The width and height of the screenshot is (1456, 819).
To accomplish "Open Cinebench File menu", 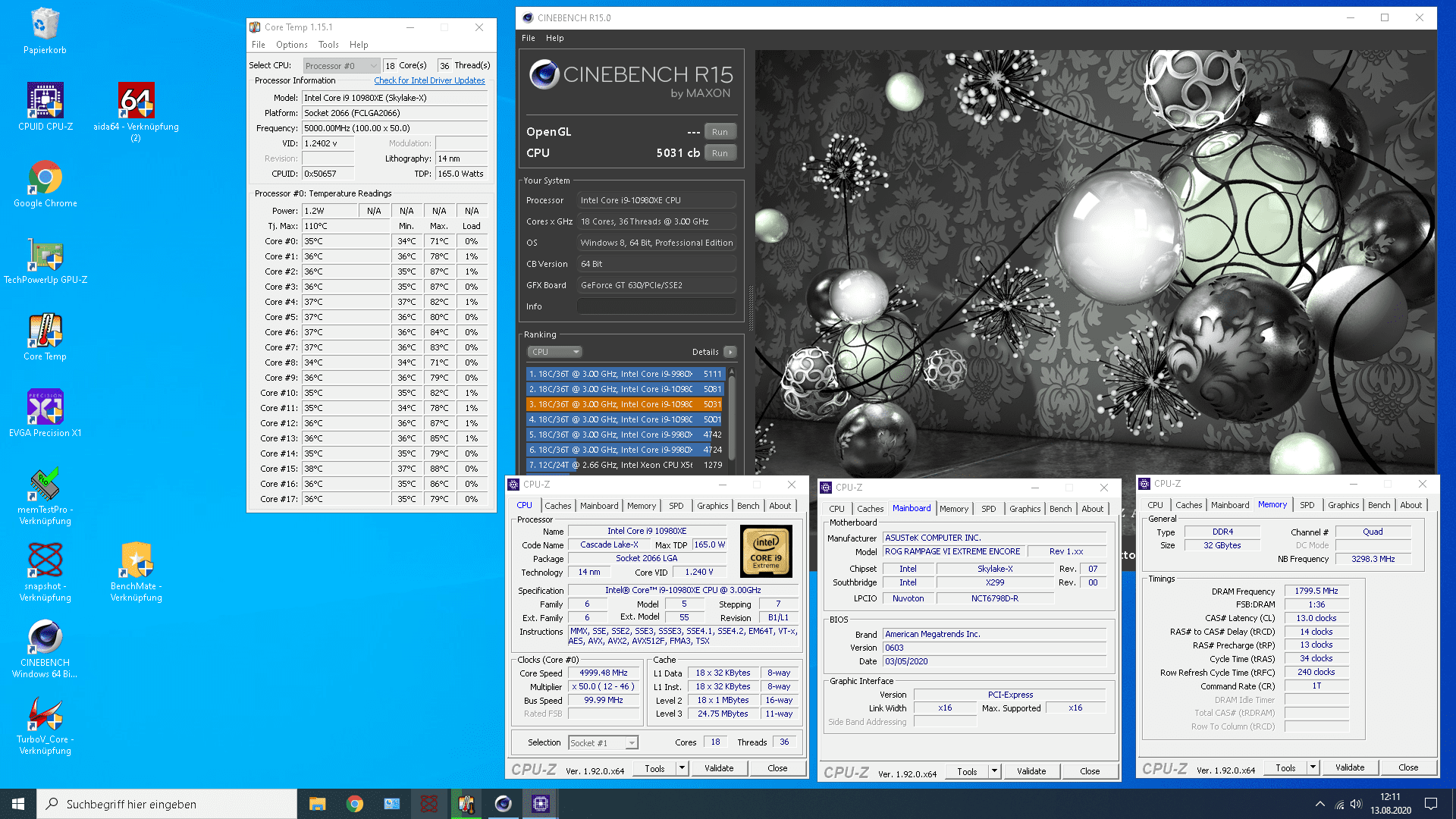I will tap(529, 38).
